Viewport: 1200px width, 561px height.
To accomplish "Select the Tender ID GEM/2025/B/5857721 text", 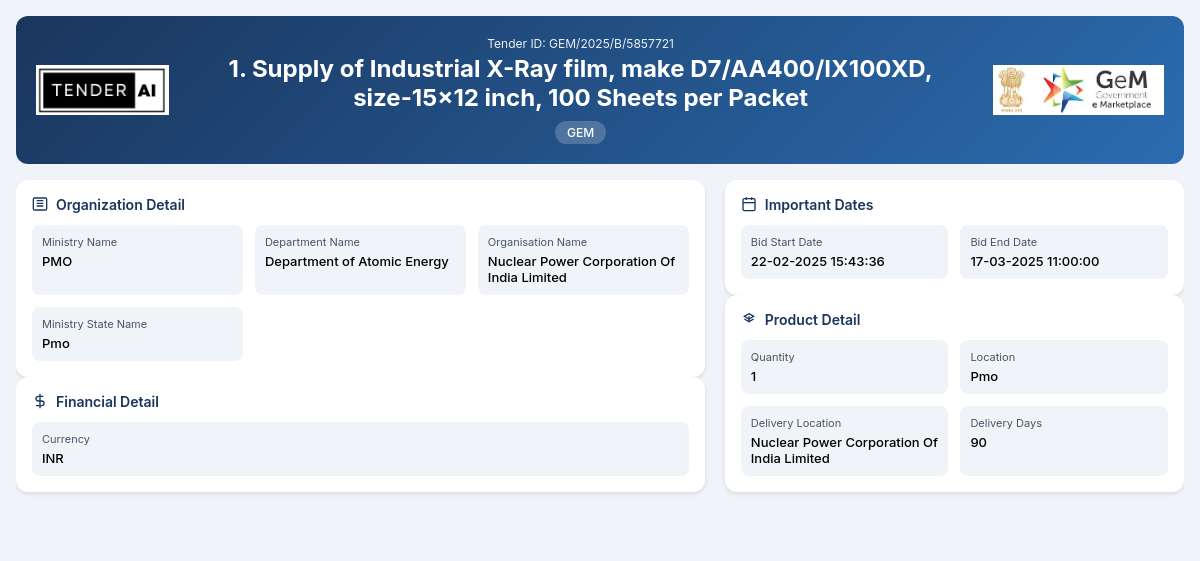I will click(x=580, y=44).
